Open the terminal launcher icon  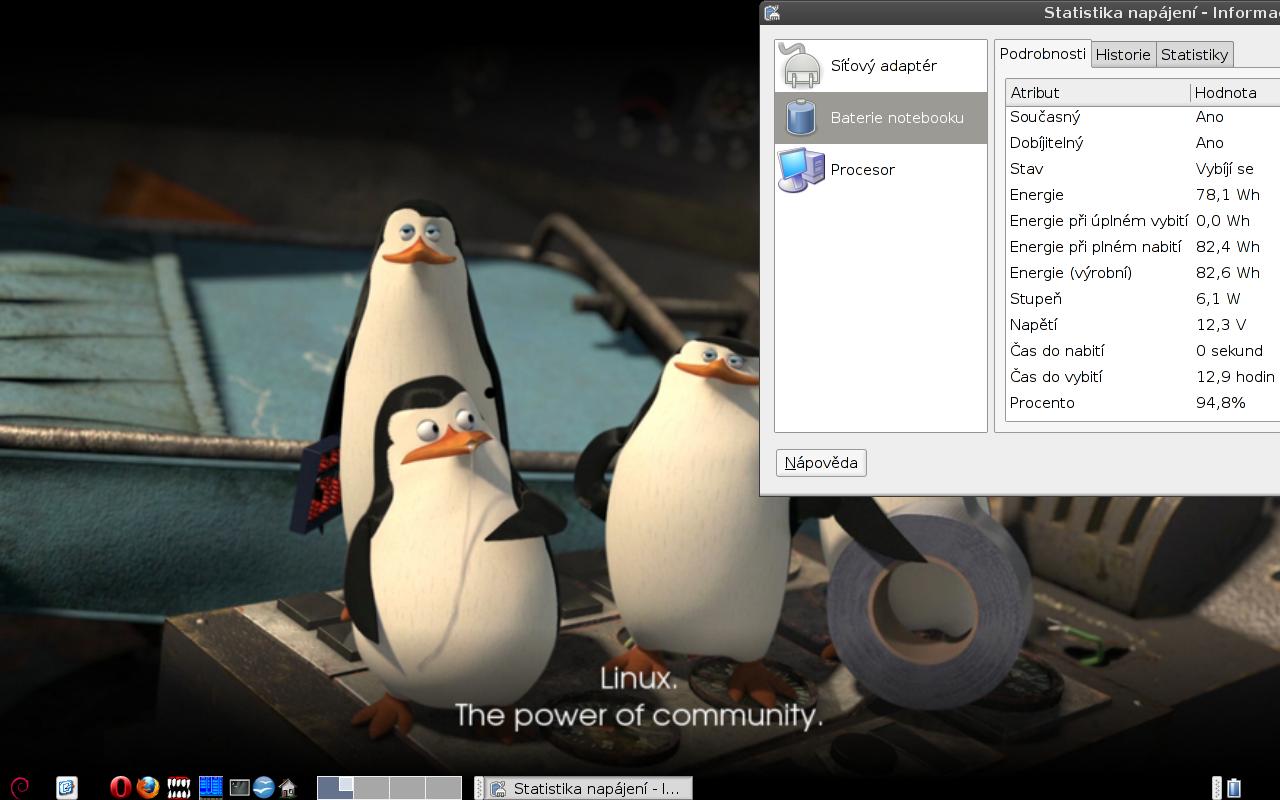[239, 787]
